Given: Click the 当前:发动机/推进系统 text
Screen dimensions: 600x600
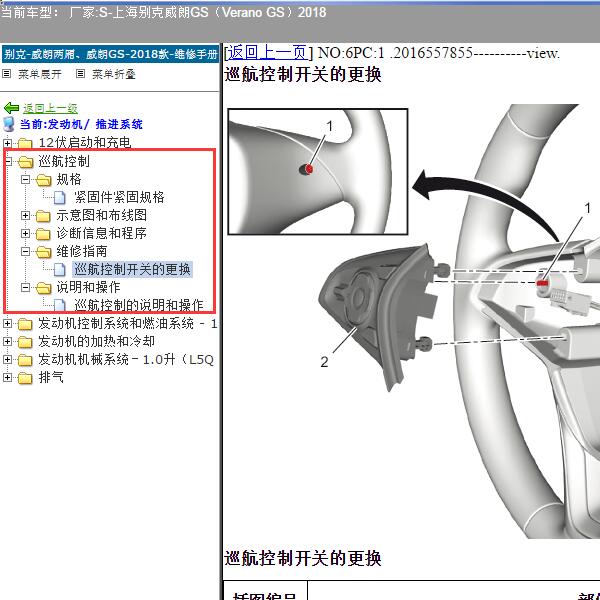Looking at the screenshot, I should pos(81,124).
